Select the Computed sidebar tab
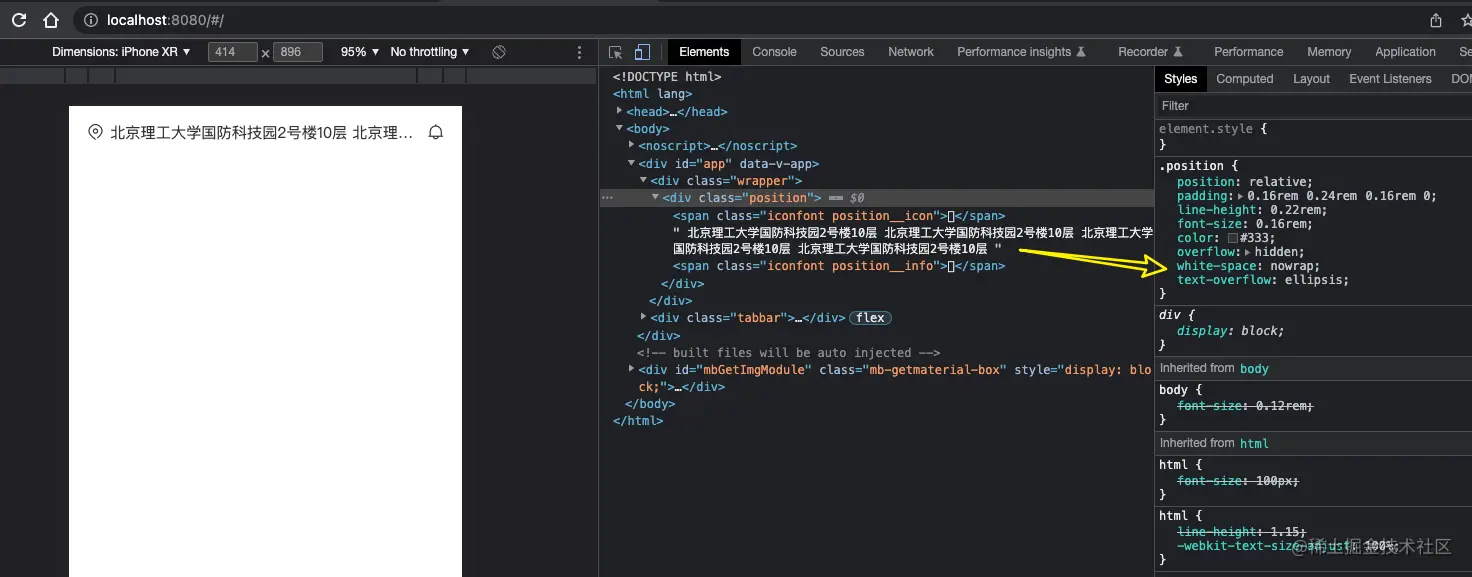This screenshot has width=1472, height=577. point(1245,79)
